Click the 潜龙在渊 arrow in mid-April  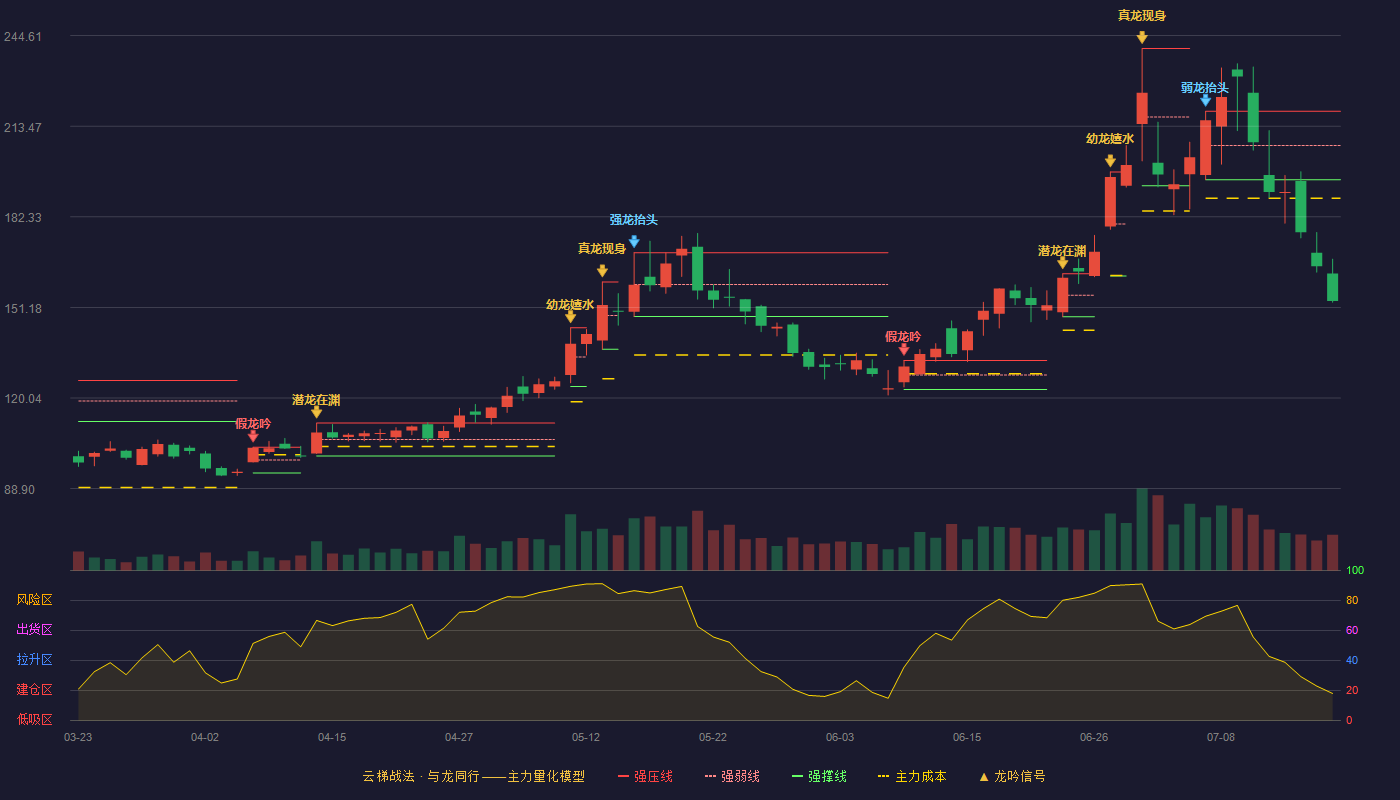click(x=317, y=412)
